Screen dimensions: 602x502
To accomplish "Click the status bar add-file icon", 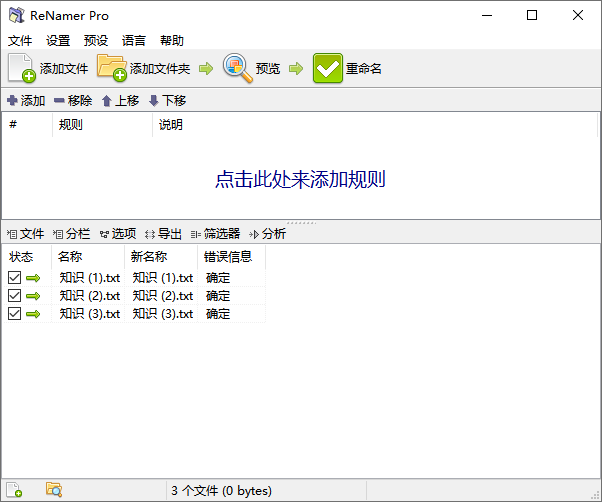I will tap(14, 490).
